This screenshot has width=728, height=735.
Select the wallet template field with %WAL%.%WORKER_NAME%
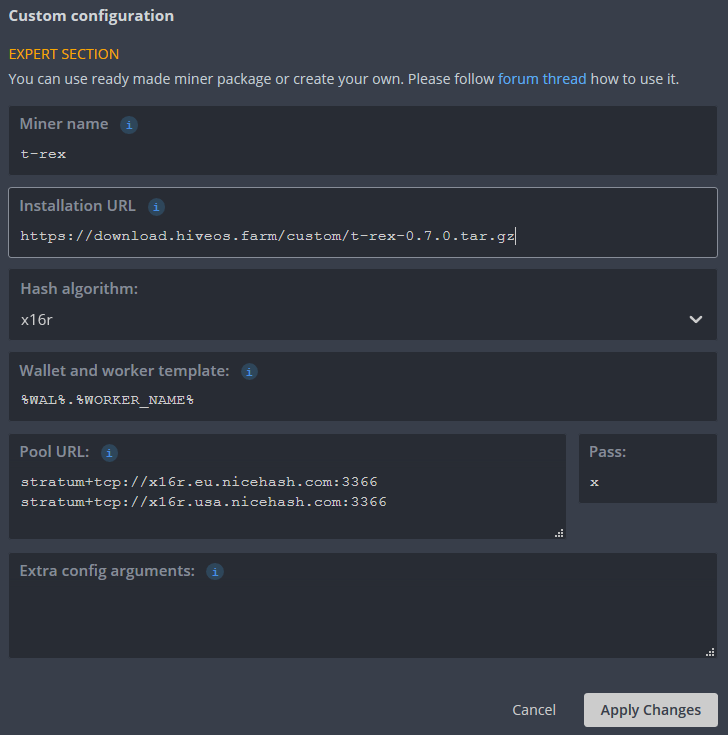click(x=362, y=399)
